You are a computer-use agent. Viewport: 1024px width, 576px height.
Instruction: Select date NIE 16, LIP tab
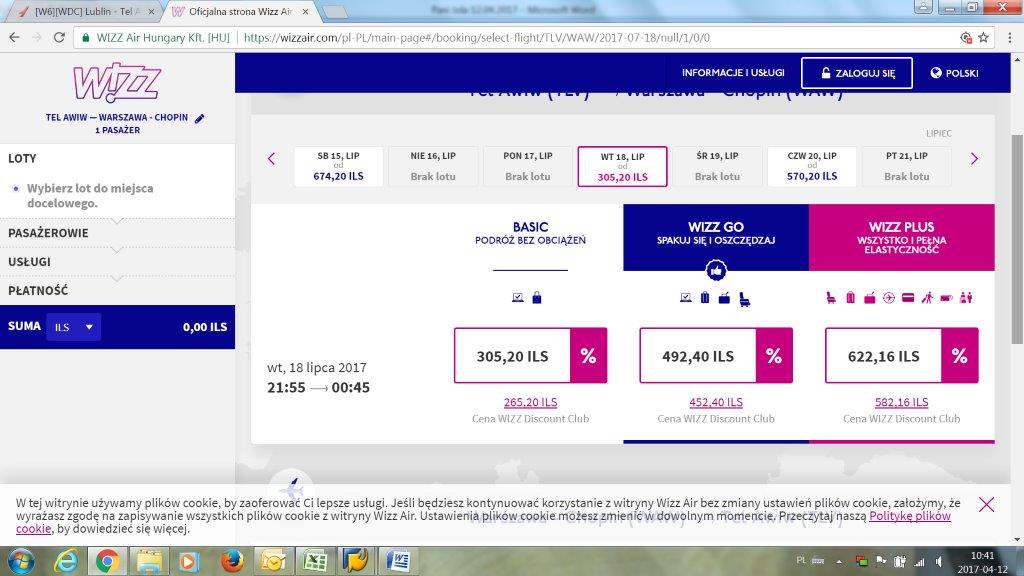pos(433,167)
